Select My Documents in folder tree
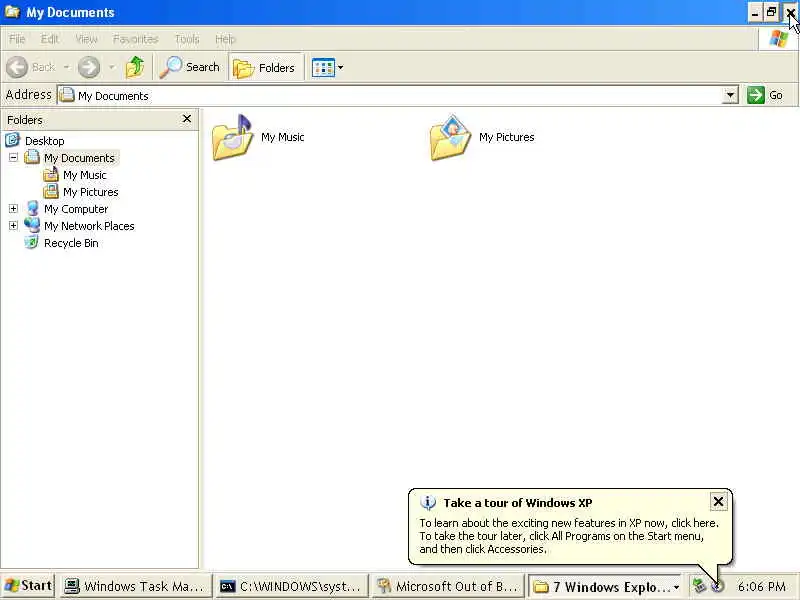Screen dimensions: 800x600 coord(79,158)
